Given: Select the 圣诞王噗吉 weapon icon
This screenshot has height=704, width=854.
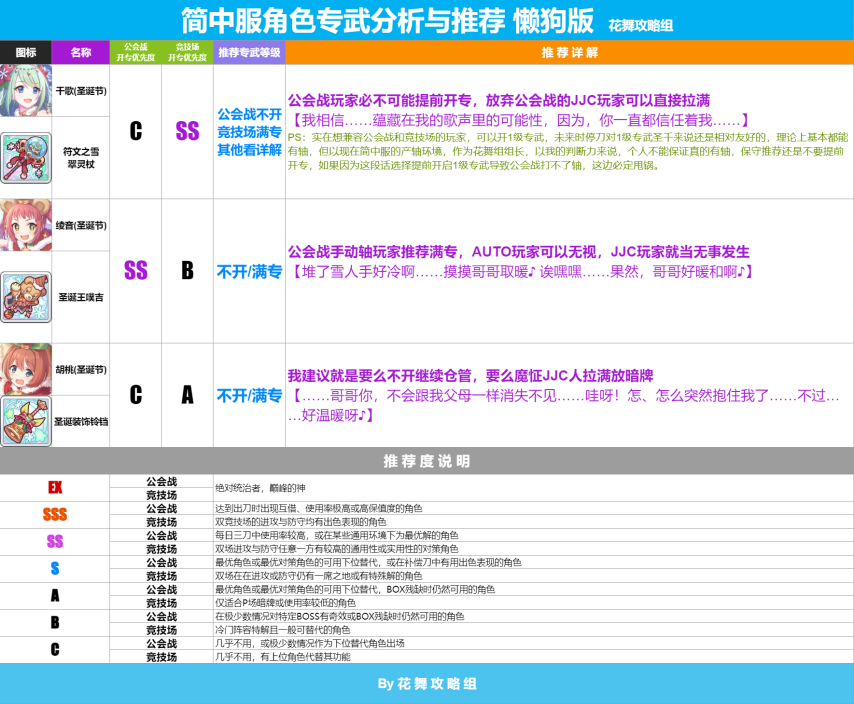Looking at the screenshot, I should point(26,297).
